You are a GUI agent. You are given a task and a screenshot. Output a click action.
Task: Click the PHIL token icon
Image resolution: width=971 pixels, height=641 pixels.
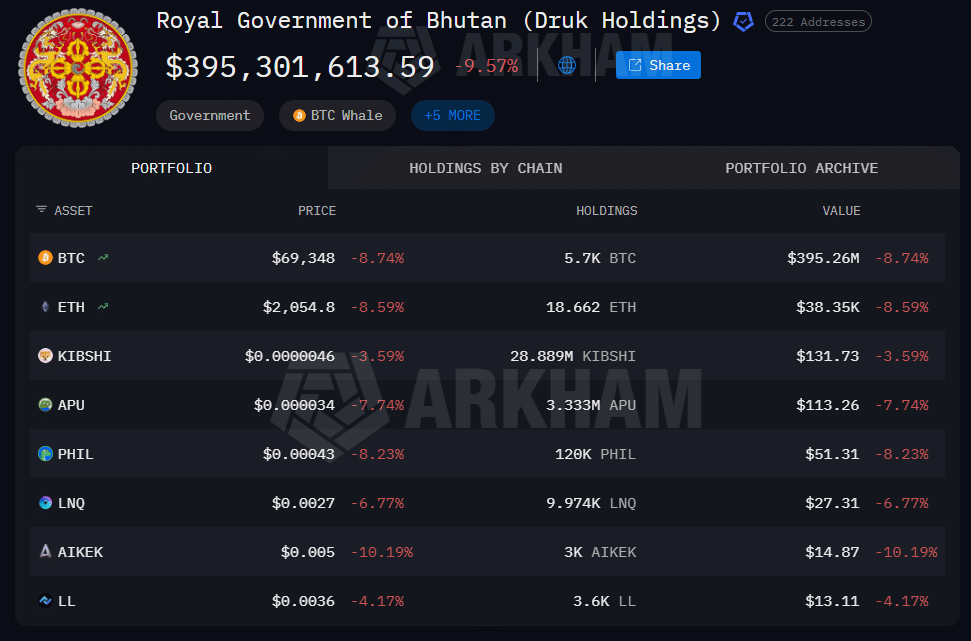(x=45, y=454)
